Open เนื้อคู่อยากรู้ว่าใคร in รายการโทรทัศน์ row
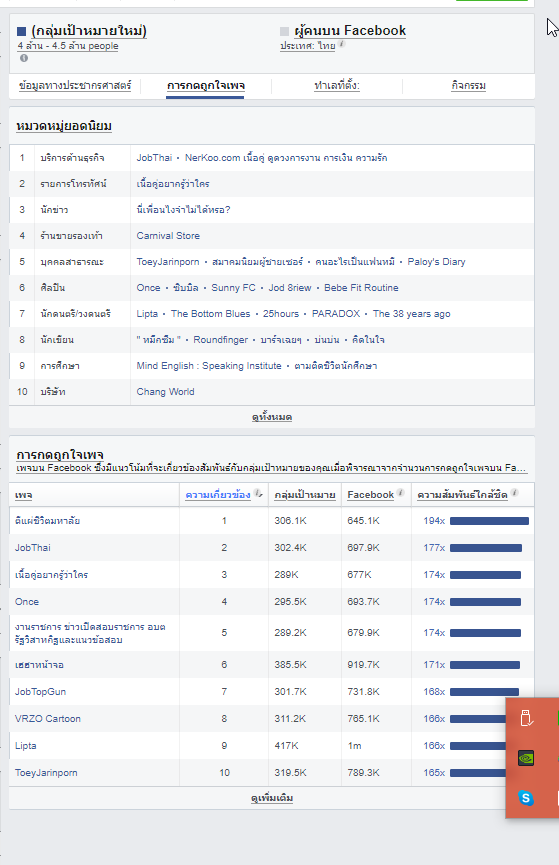 click(173, 184)
